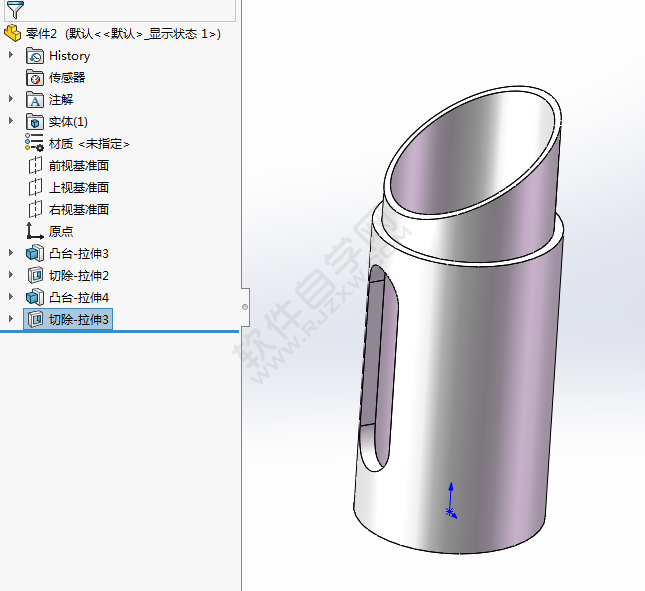Click the 凸台-拉伸4 boss extrude icon
The height and width of the screenshot is (591, 645).
click(x=35, y=297)
